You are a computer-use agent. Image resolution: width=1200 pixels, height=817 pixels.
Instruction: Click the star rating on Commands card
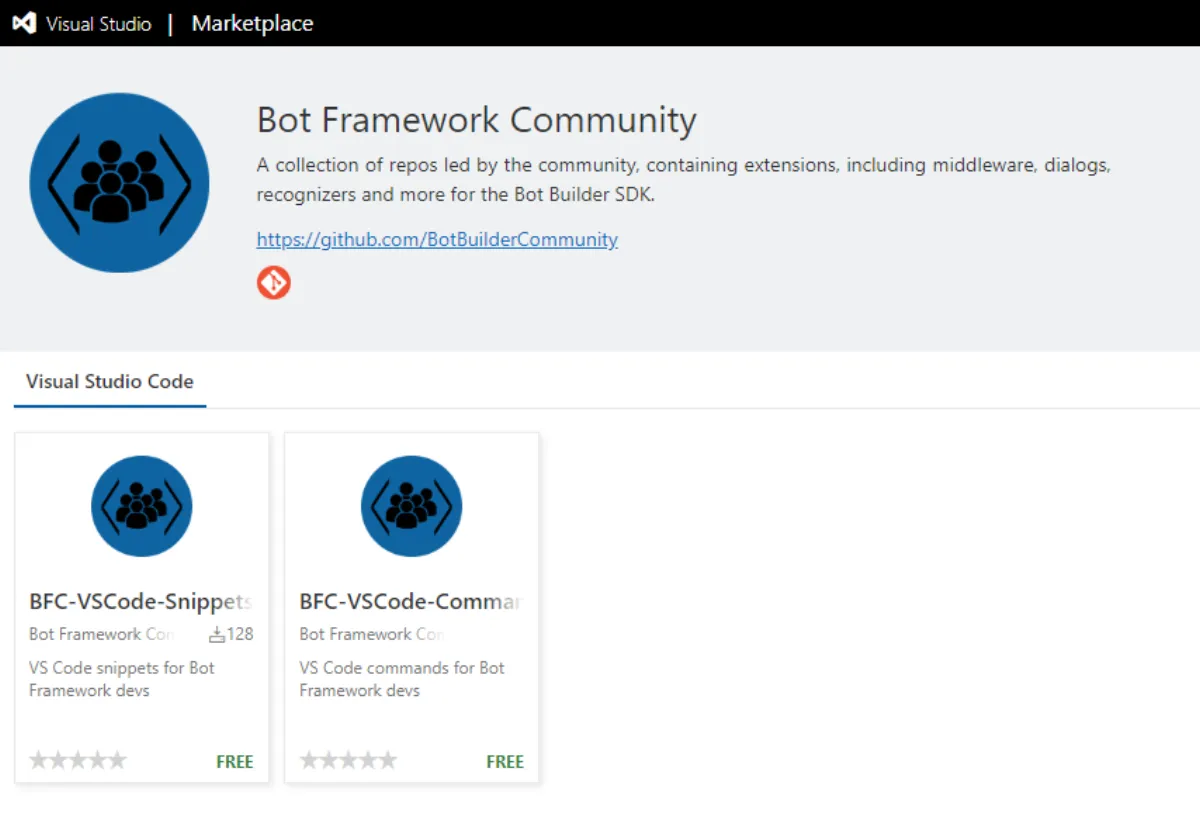coord(348,761)
